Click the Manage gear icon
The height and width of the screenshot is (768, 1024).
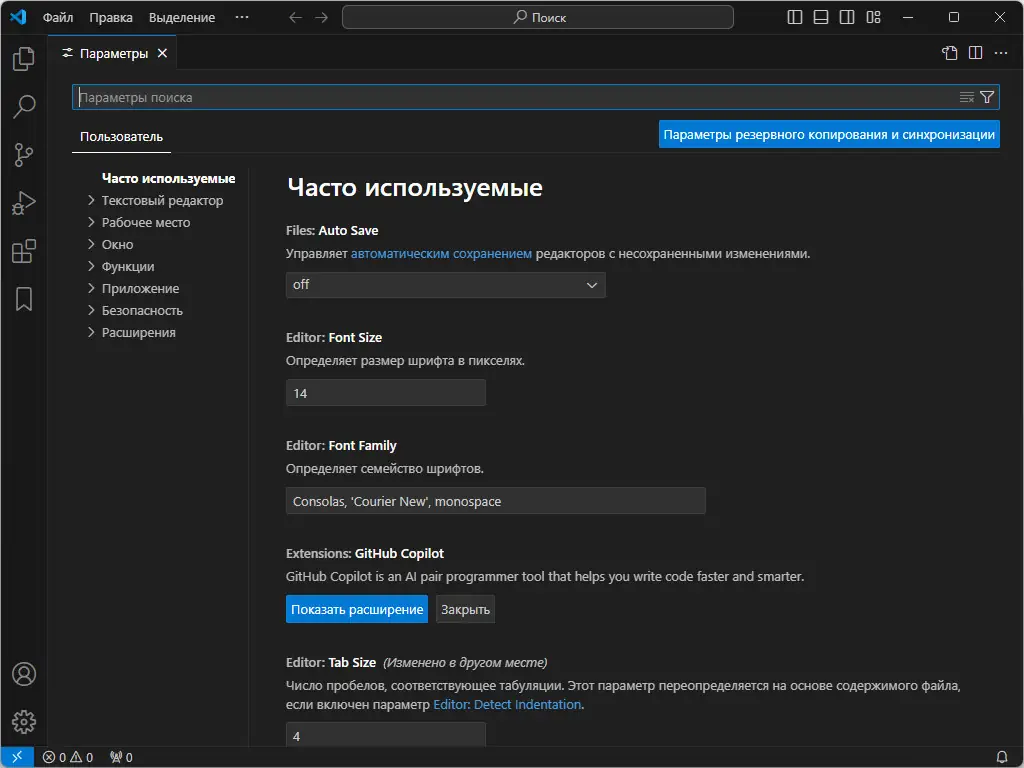click(22, 722)
